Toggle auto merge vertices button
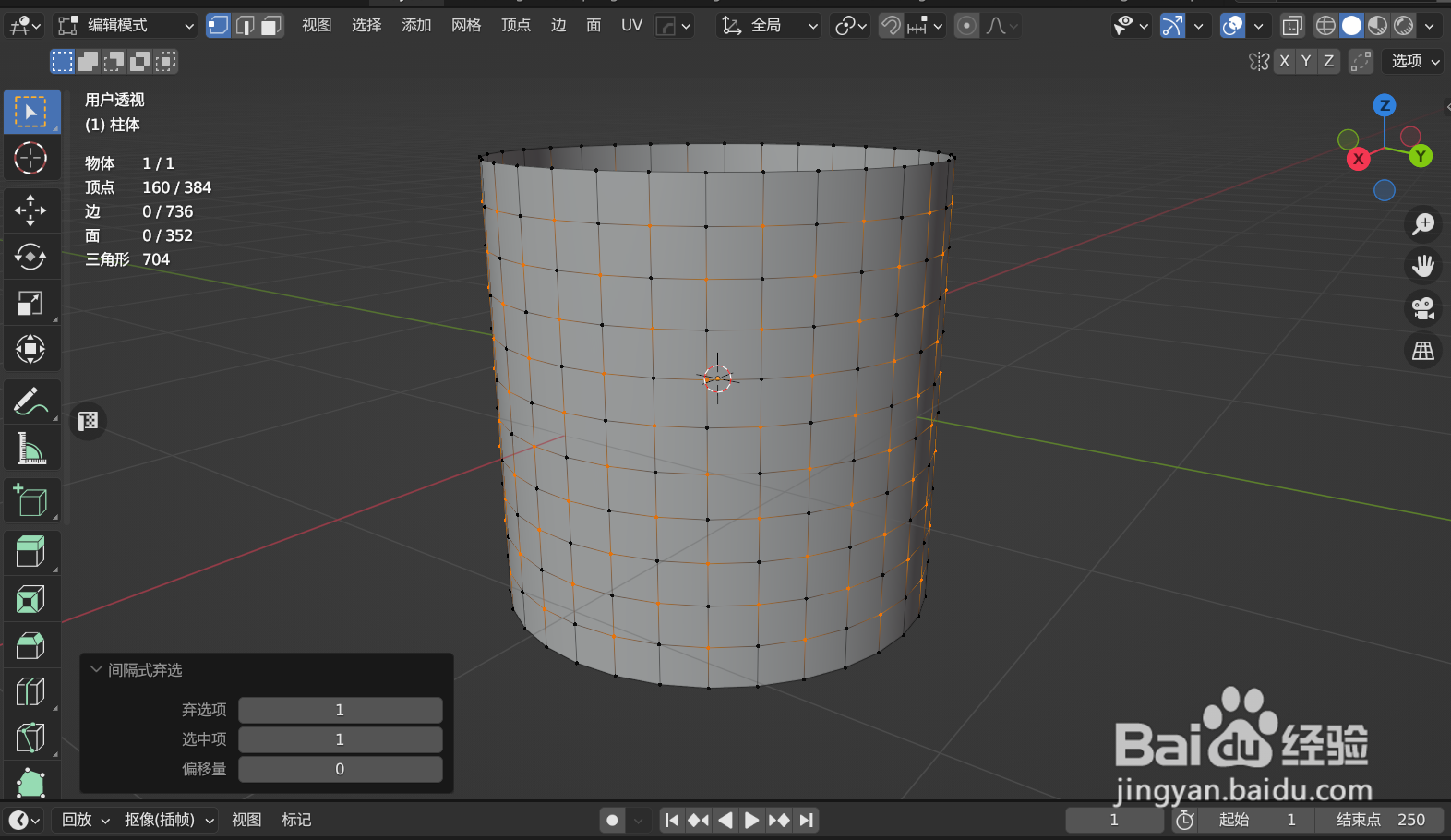 click(1361, 61)
